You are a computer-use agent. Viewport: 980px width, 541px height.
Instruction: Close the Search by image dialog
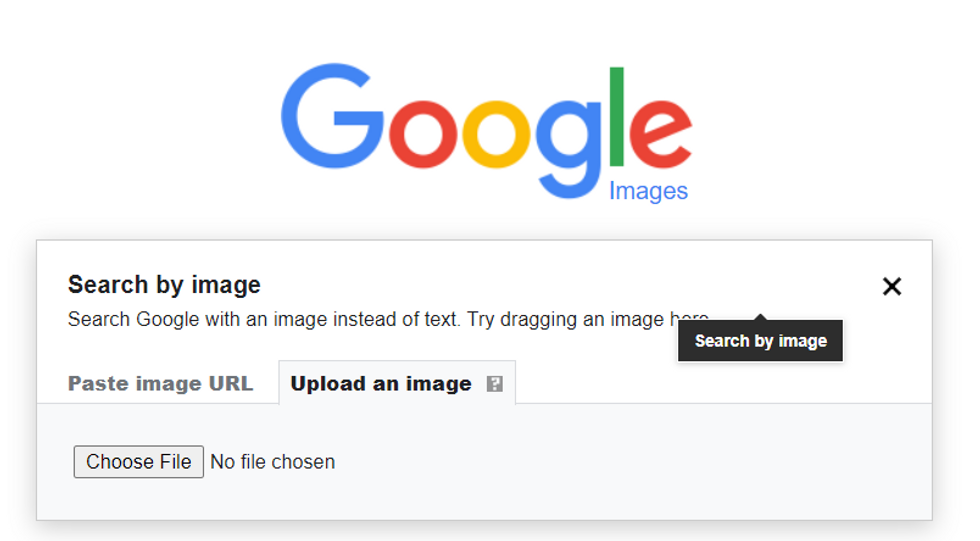[891, 287]
